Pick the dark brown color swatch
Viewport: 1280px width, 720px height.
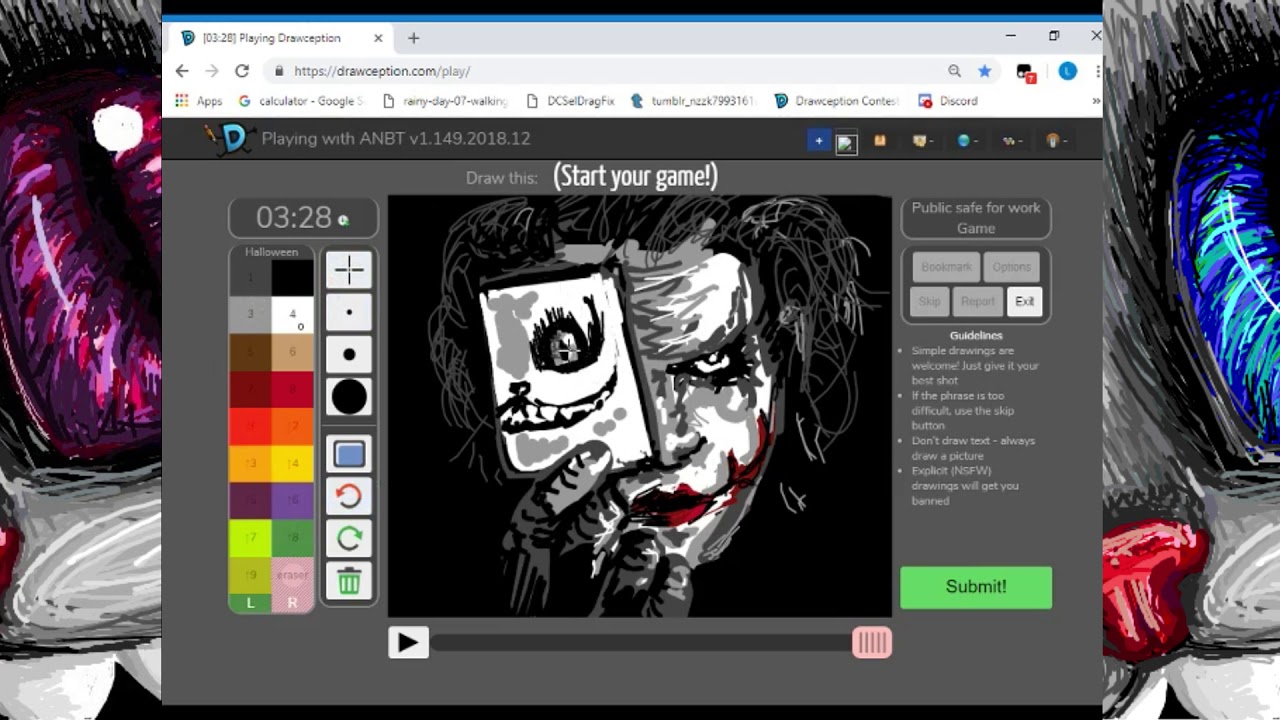click(250, 352)
